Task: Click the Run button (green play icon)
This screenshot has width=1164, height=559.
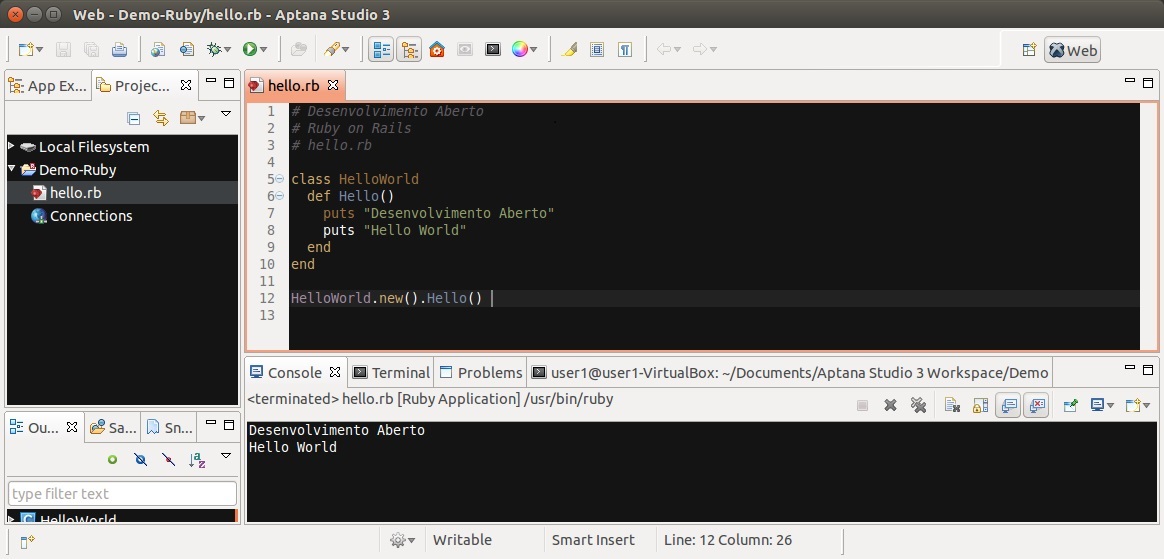Action: 249,49
